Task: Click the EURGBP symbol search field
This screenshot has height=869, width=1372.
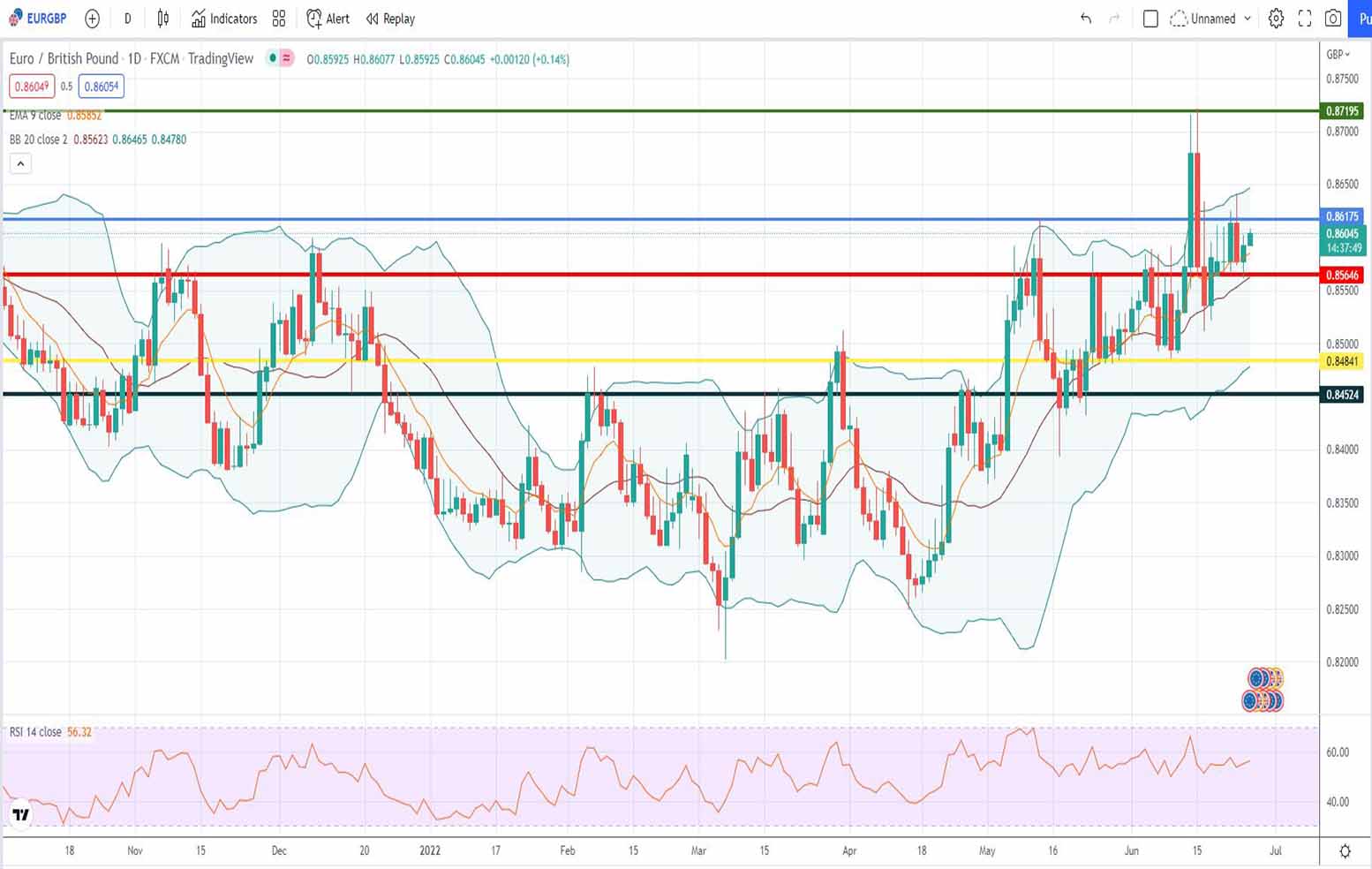Action: click(38, 19)
